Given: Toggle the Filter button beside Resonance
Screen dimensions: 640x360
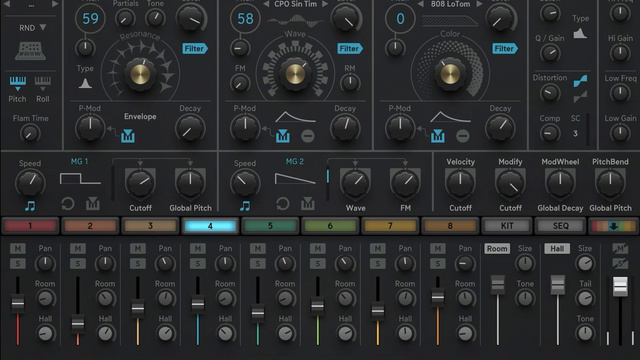Looking at the screenshot, I should (x=195, y=49).
